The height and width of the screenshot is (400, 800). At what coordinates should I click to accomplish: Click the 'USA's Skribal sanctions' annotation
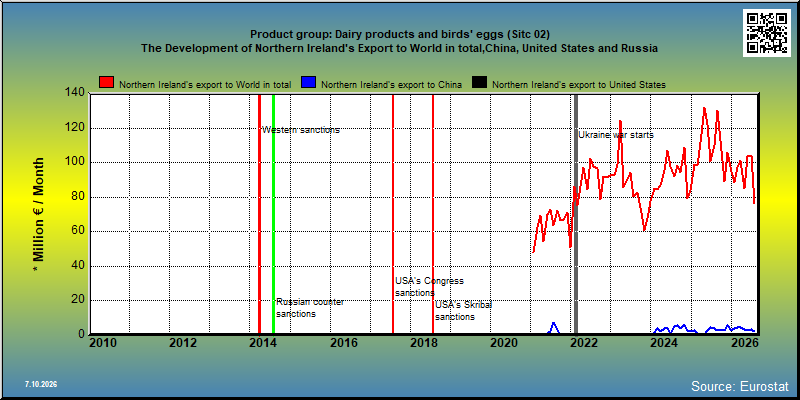(463, 311)
